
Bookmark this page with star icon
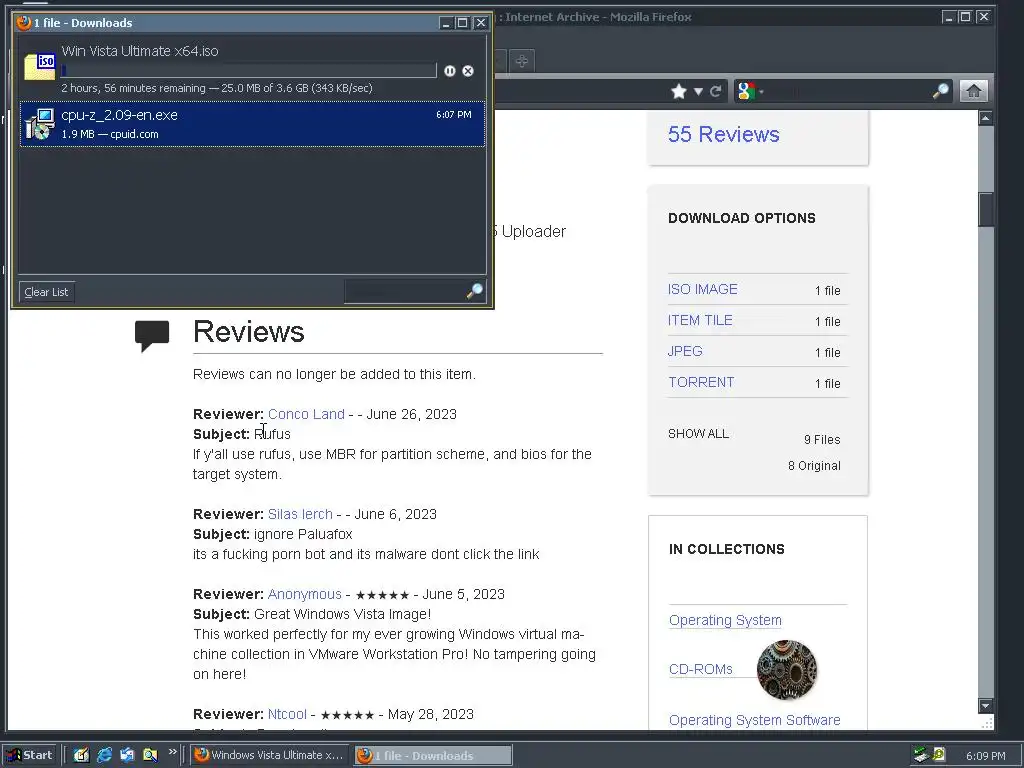click(679, 91)
